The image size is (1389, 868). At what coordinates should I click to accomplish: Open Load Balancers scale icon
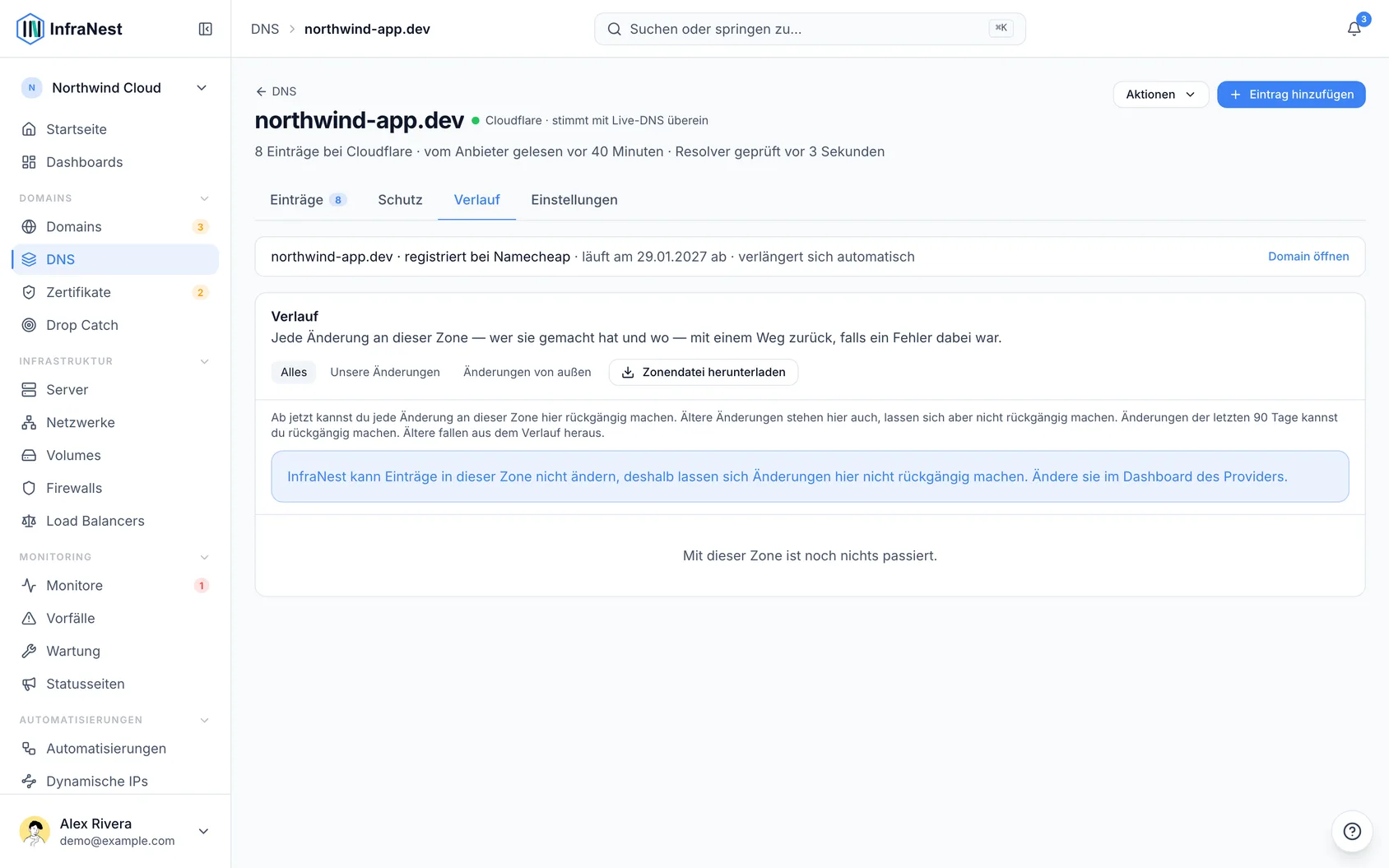click(x=29, y=521)
